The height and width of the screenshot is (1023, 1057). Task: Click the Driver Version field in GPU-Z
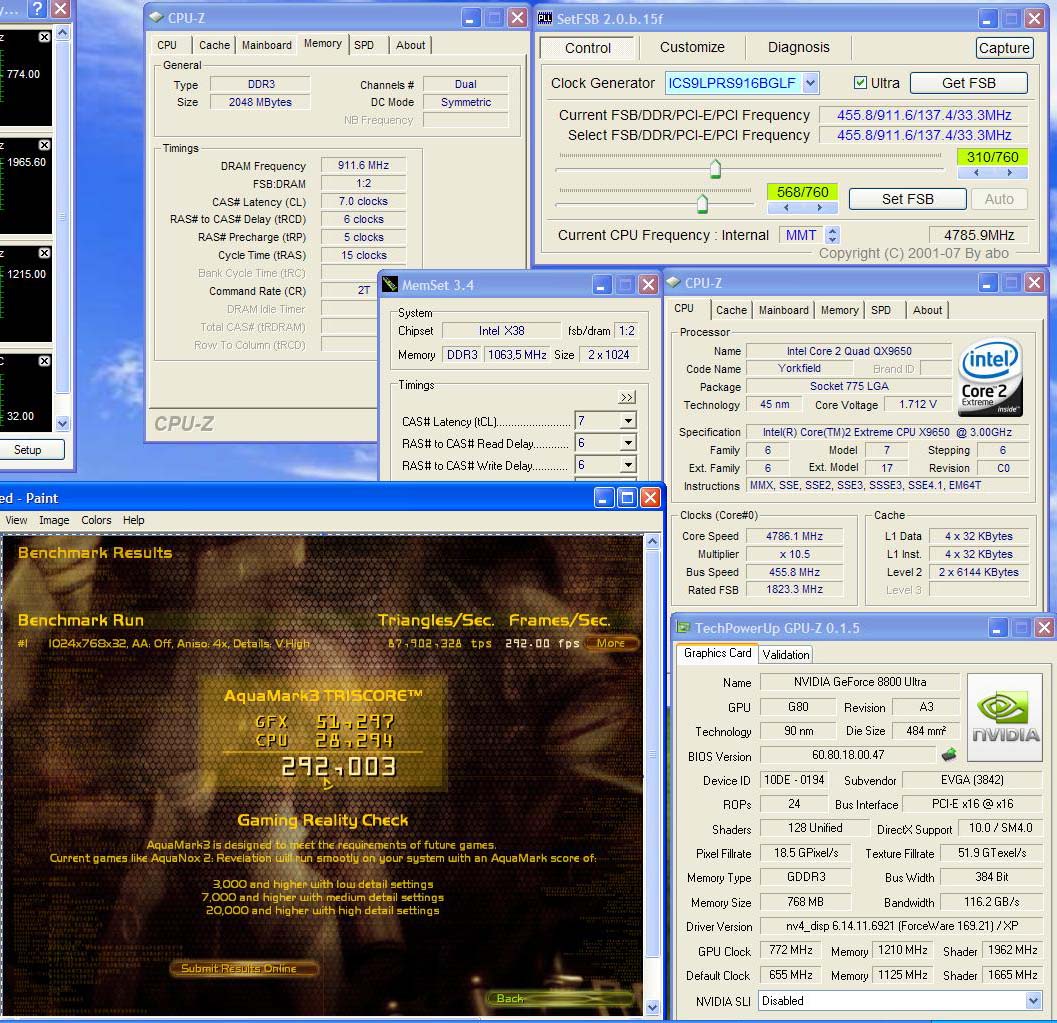pyautogui.click(x=901, y=926)
